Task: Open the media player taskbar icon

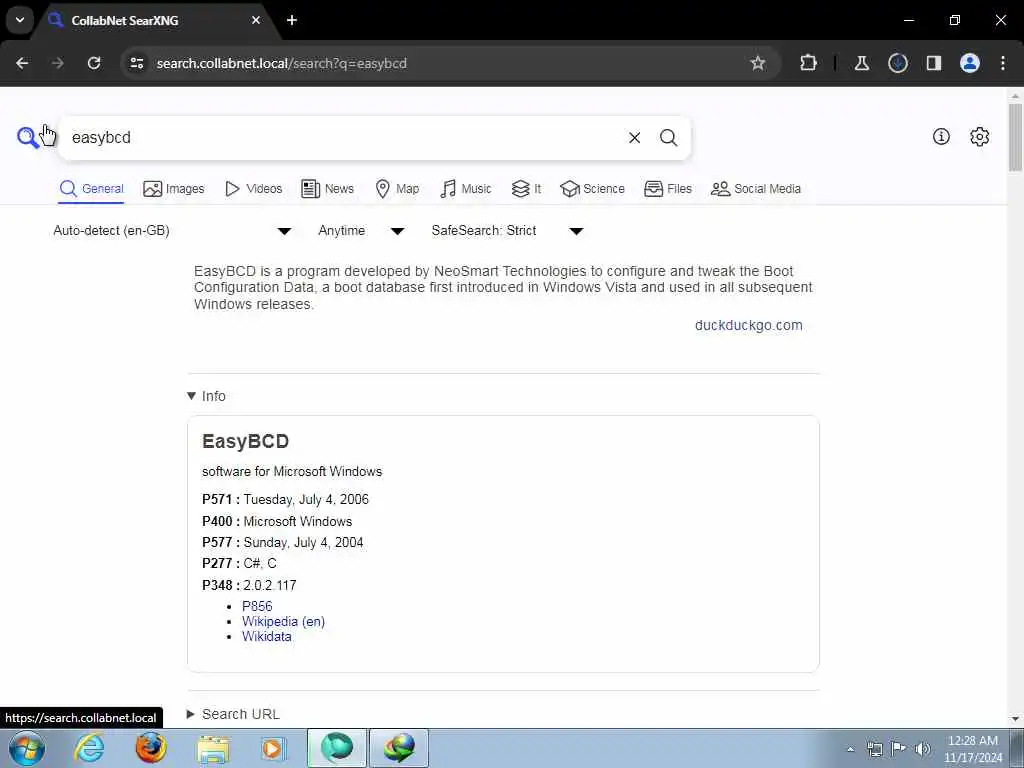Action: pyautogui.click(x=274, y=748)
